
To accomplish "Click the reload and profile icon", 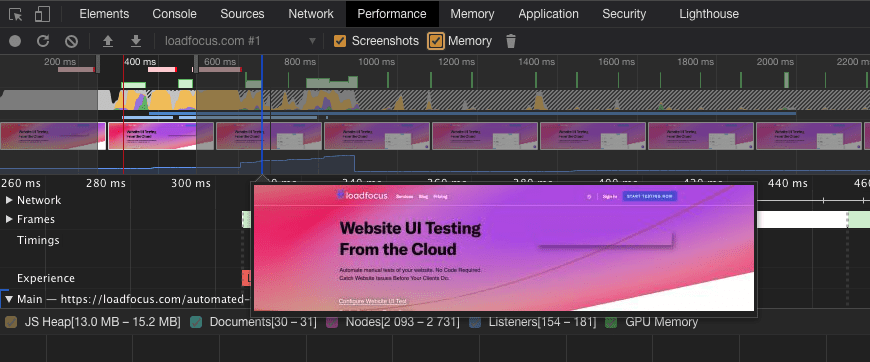I will coord(43,41).
